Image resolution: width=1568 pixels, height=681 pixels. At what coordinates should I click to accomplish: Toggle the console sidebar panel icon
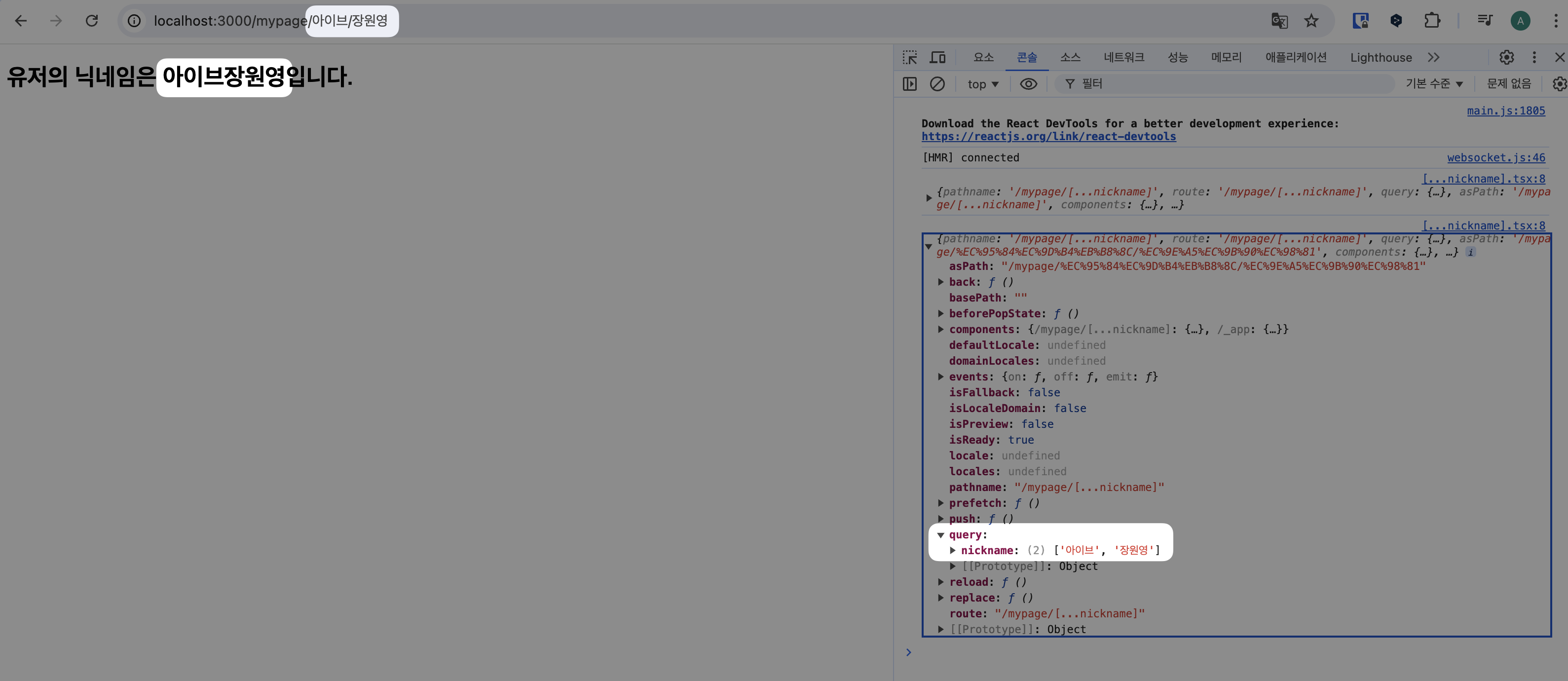[909, 84]
